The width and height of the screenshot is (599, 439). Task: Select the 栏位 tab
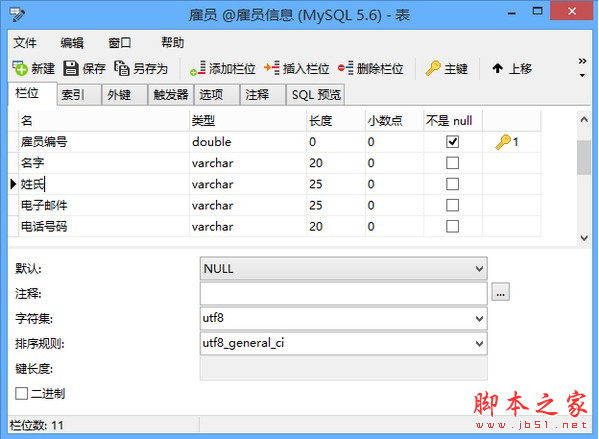click(33, 94)
